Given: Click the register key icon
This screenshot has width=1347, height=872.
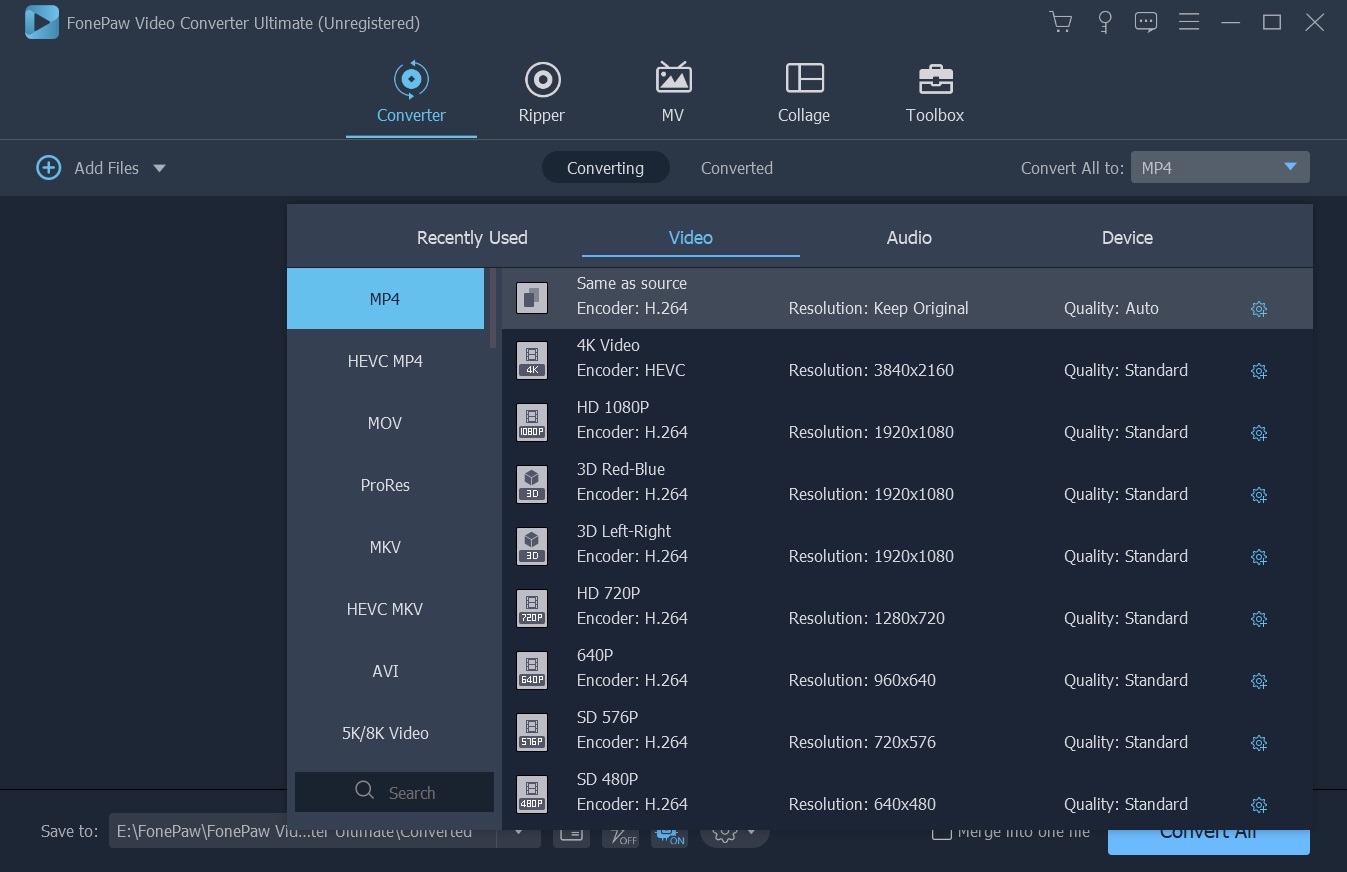Looking at the screenshot, I should [x=1104, y=22].
